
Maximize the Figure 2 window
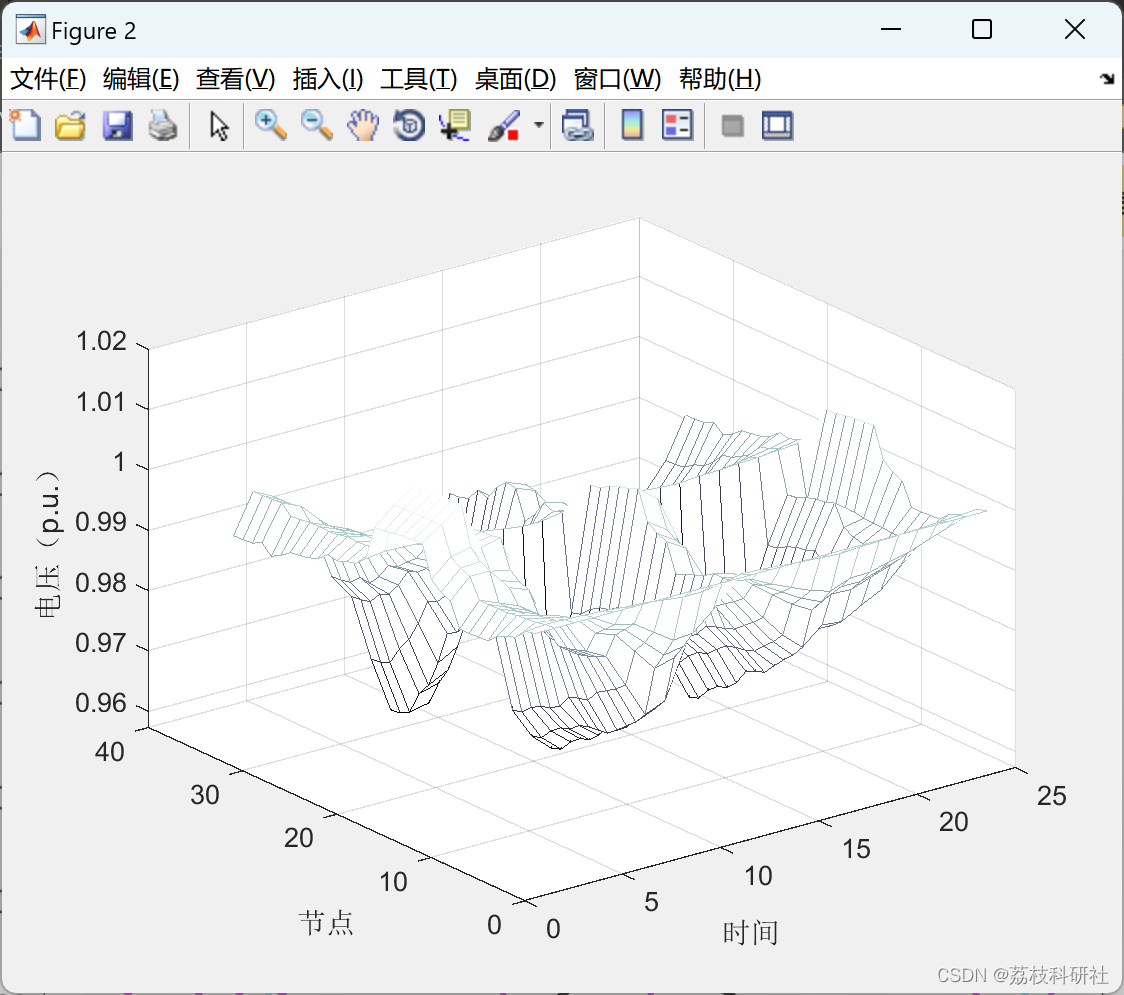pos(982,29)
